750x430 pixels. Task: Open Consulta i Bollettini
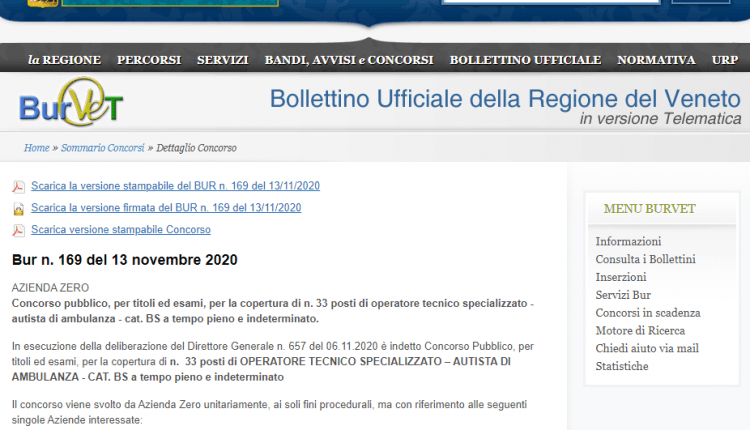tap(645, 259)
